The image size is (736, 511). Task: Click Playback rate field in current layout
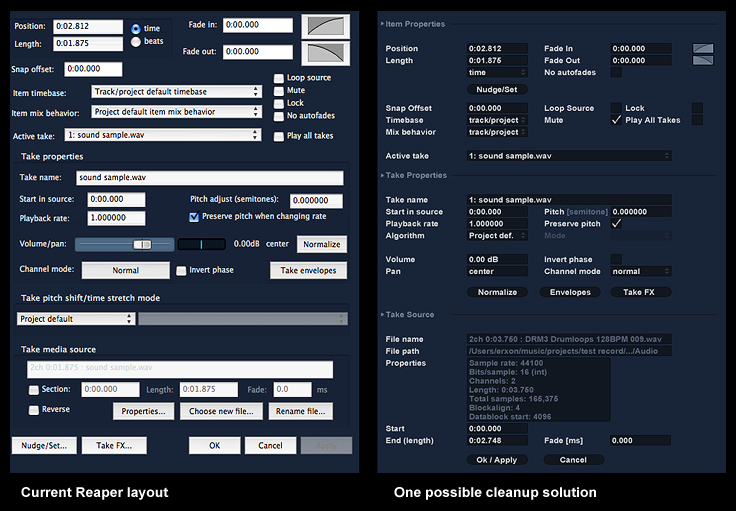click(116, 218)
